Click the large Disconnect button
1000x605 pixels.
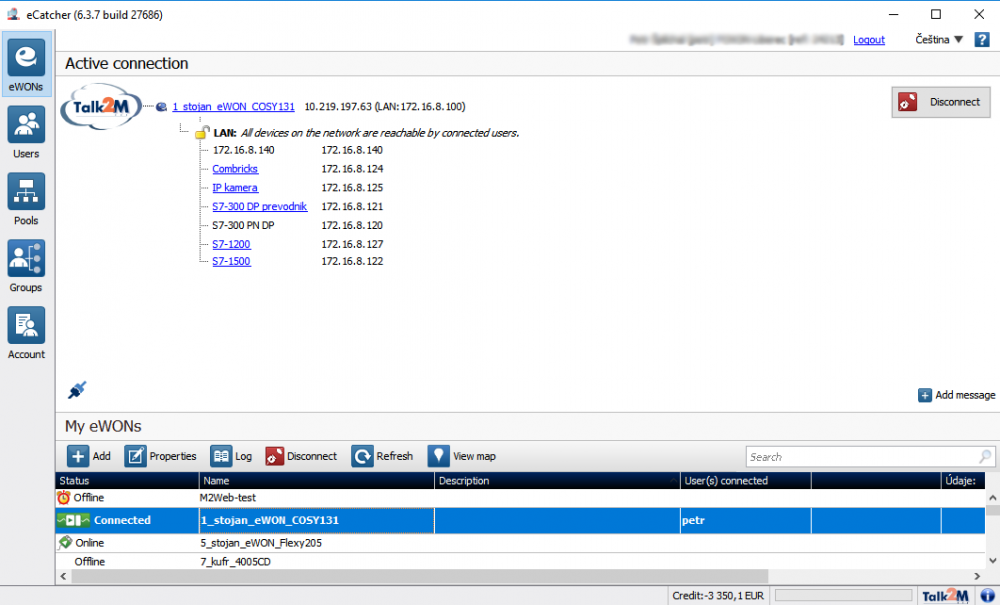(x=941, y=102)
